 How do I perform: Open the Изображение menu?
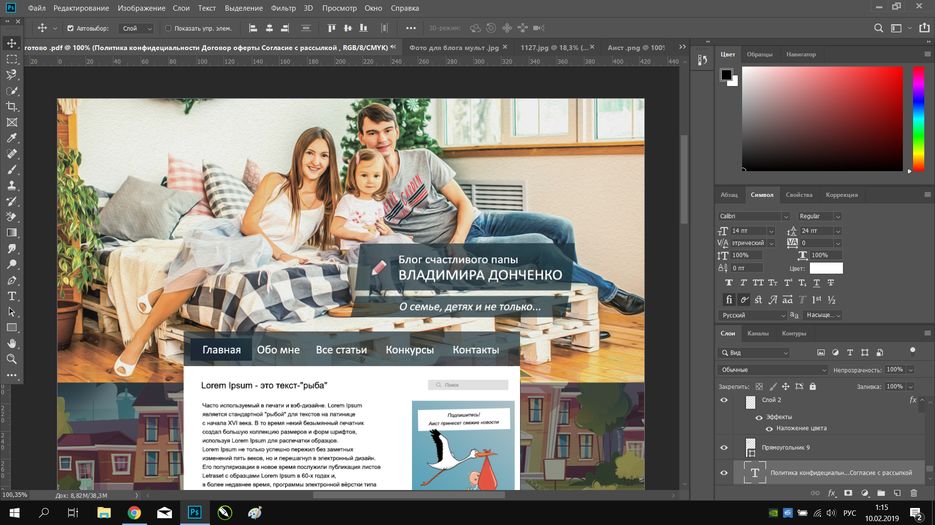pyautogui.click(x=141, y=8)
